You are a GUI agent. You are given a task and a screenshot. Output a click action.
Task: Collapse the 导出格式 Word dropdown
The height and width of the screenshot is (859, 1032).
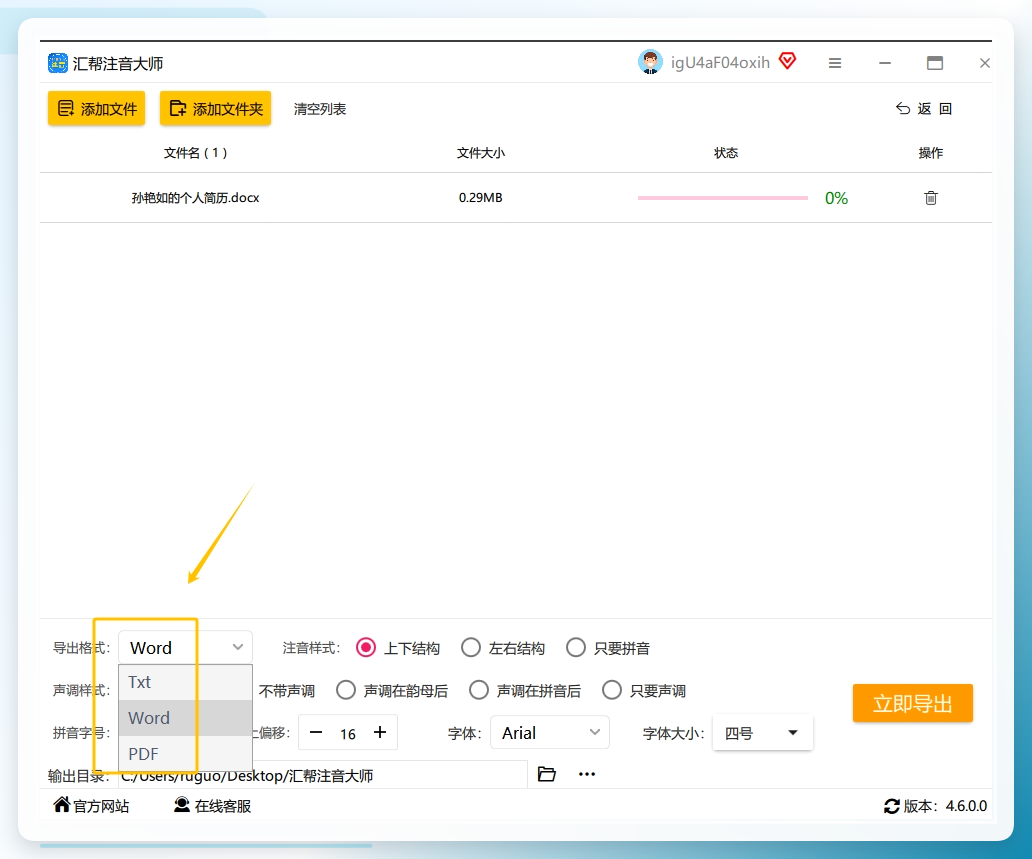click(186, 648)
